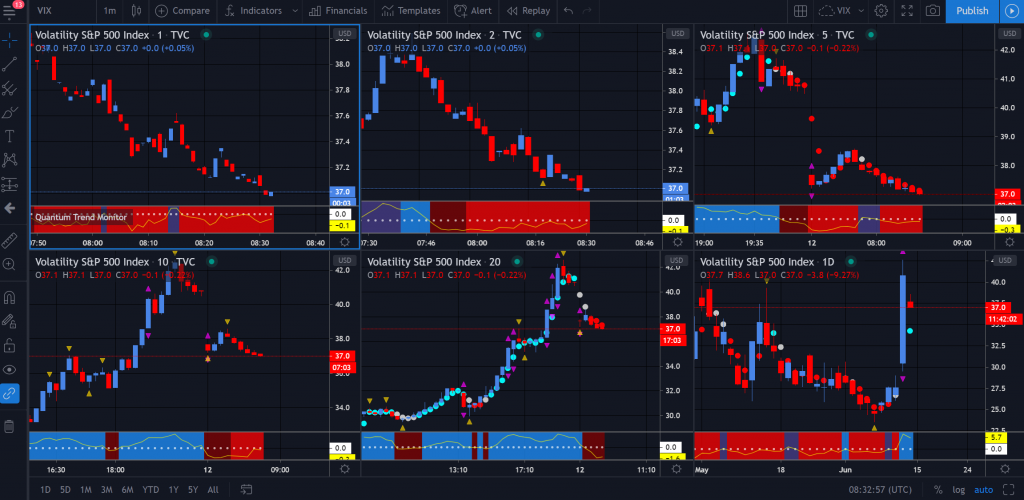Click the back arrow in left toolbar

[x=10, y=208]
